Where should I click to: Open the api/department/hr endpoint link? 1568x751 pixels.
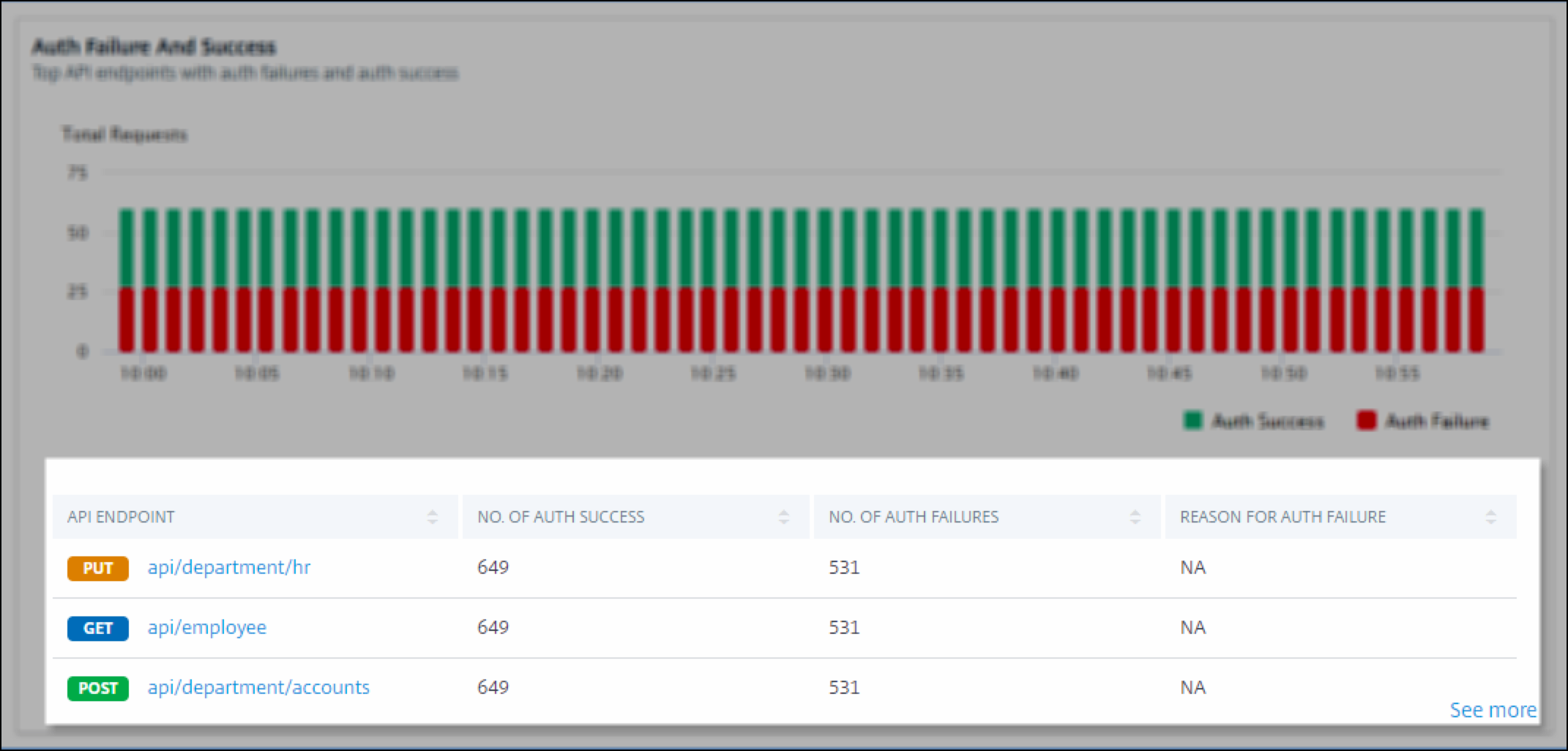(229, 567)
